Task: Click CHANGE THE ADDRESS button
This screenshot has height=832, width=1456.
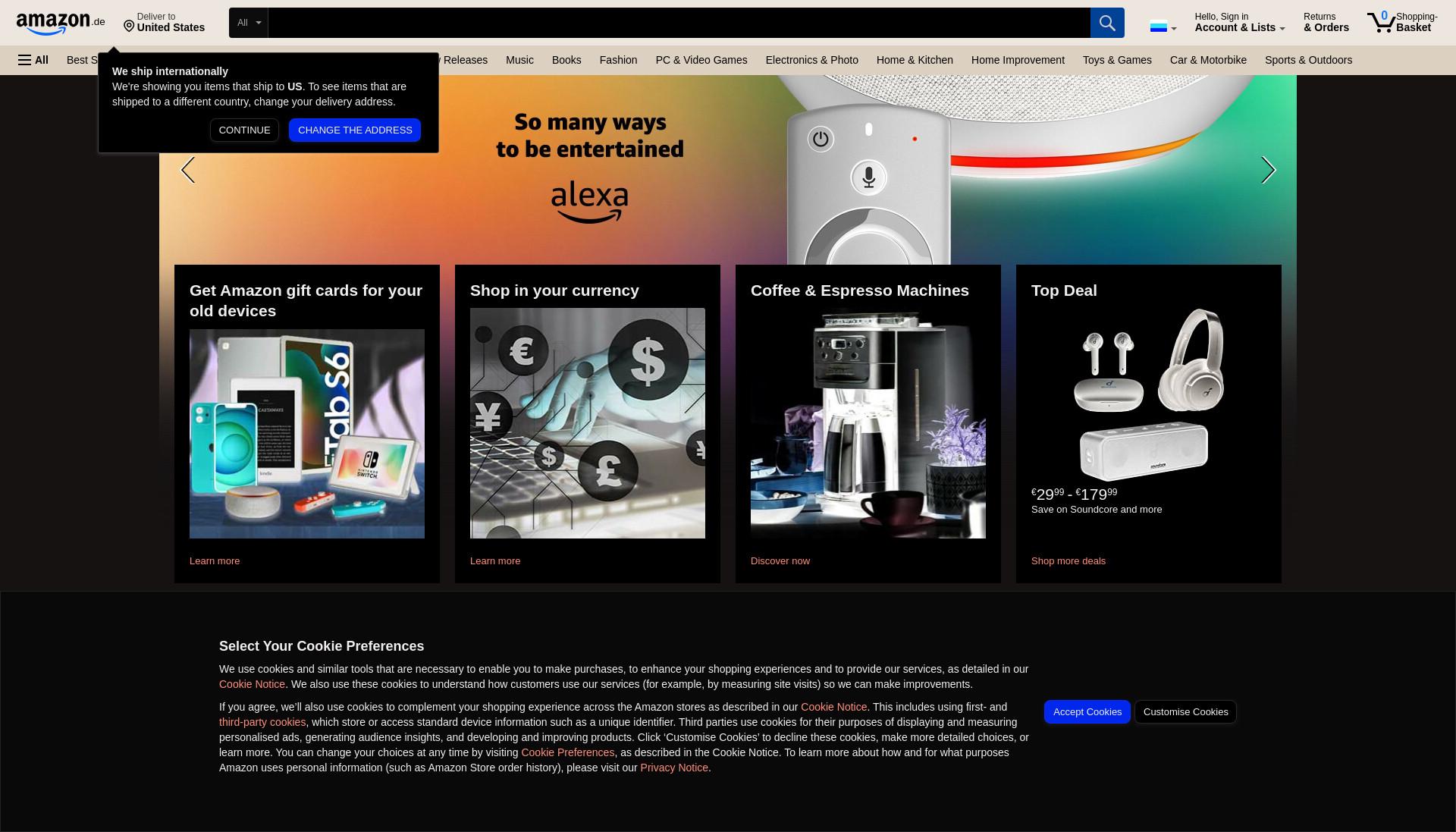Action: (355, 130)
